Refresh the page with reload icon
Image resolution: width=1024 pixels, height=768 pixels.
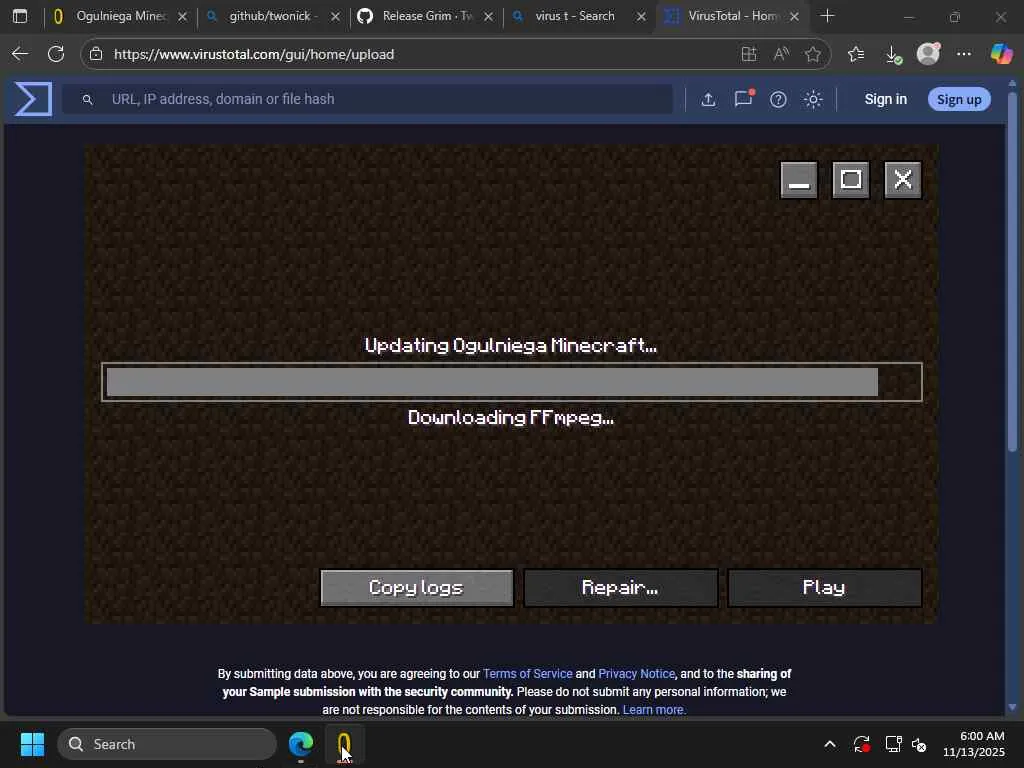click(x=56, y=54)
